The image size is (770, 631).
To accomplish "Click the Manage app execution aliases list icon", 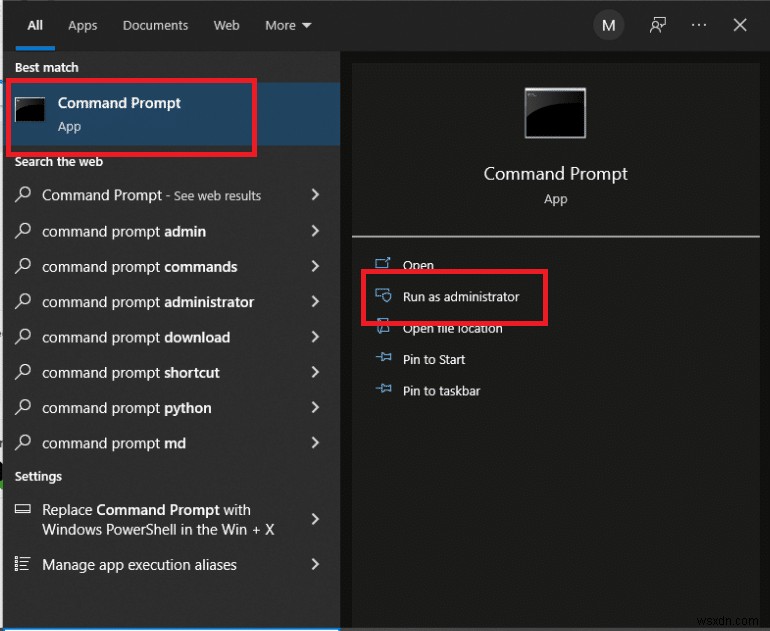I will pyautogui.click(x=22, y=564).
